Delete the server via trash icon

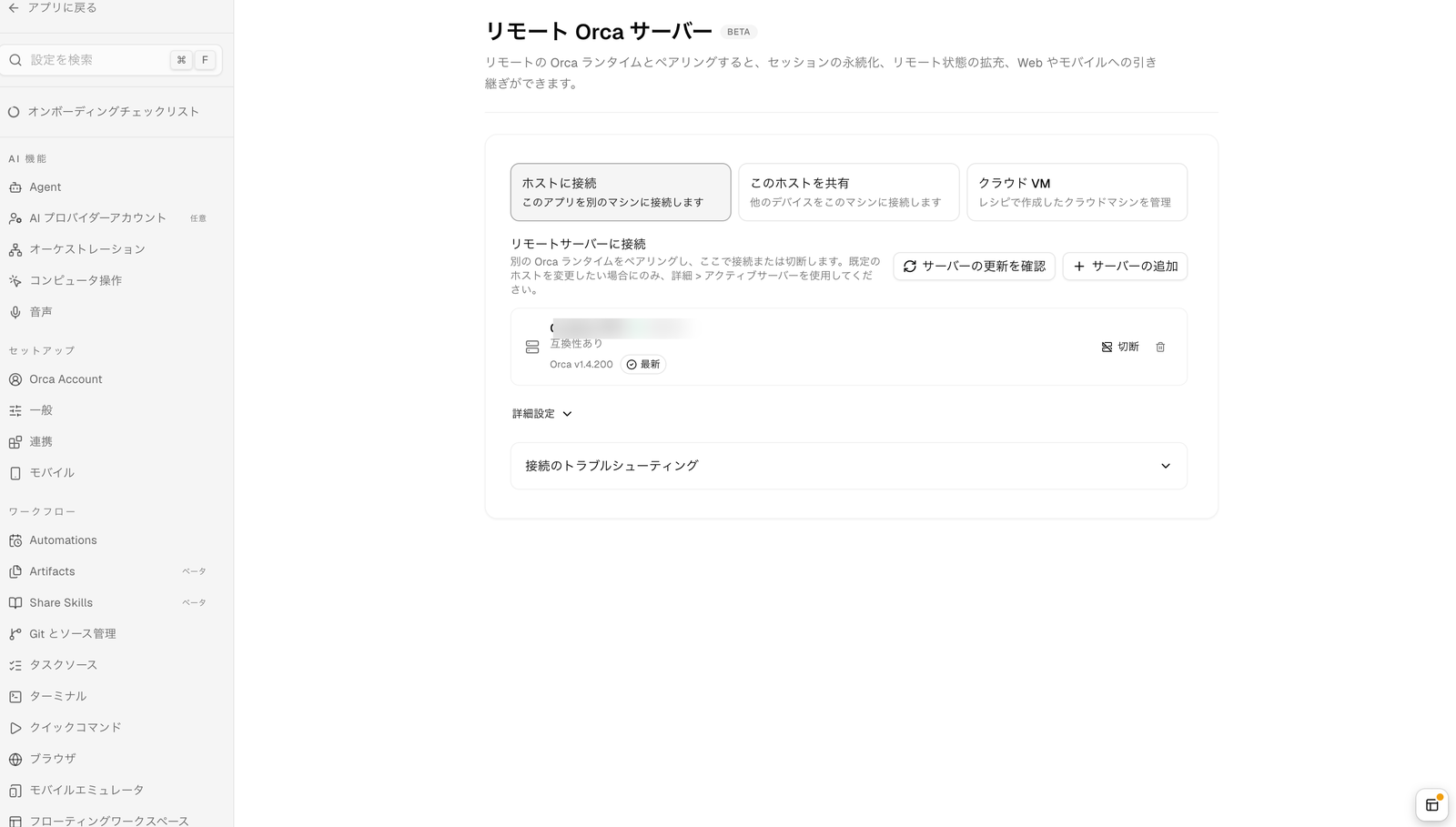click(1160, 347)
